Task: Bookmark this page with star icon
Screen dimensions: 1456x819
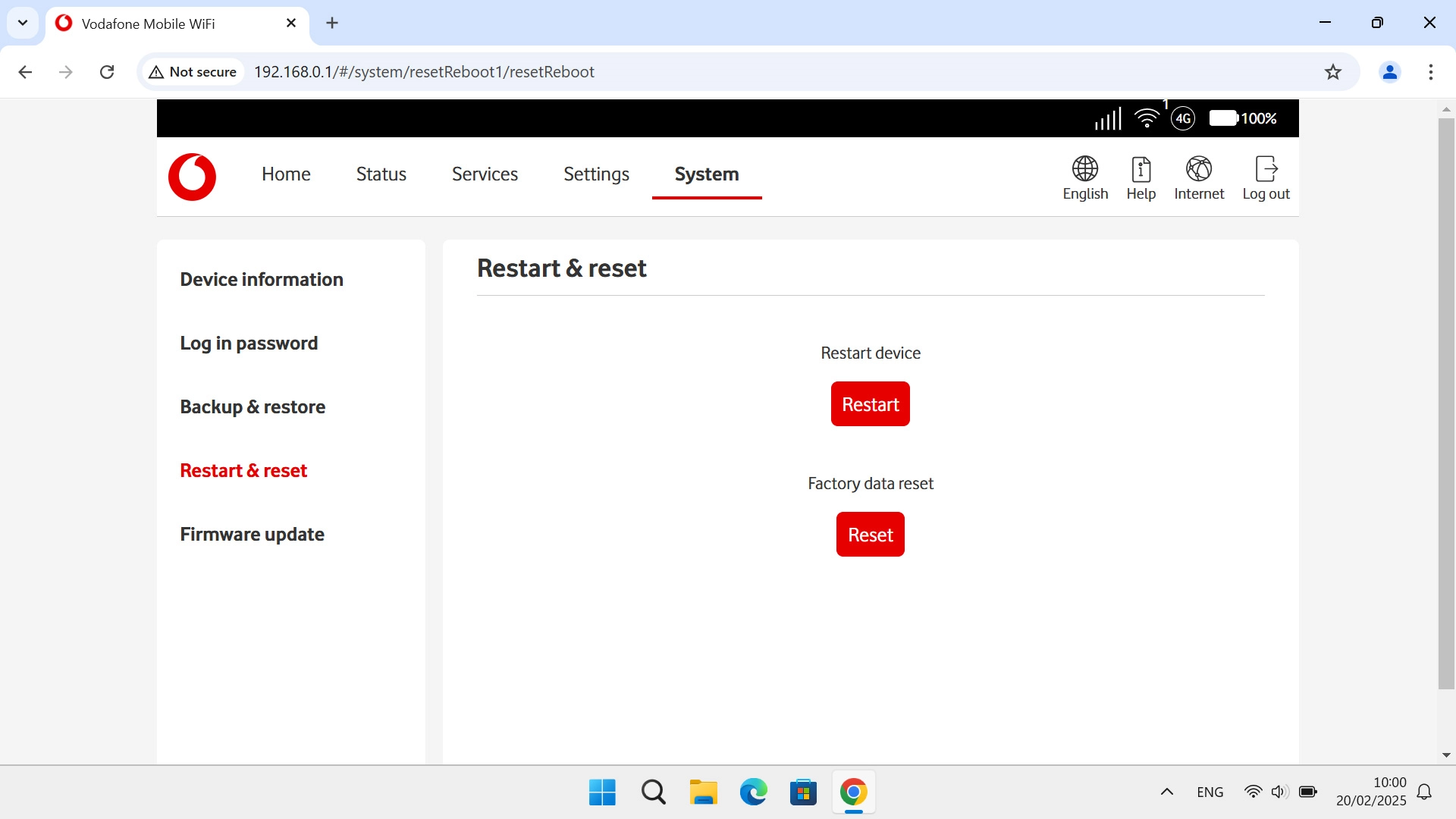Action: click(1332, 72)
